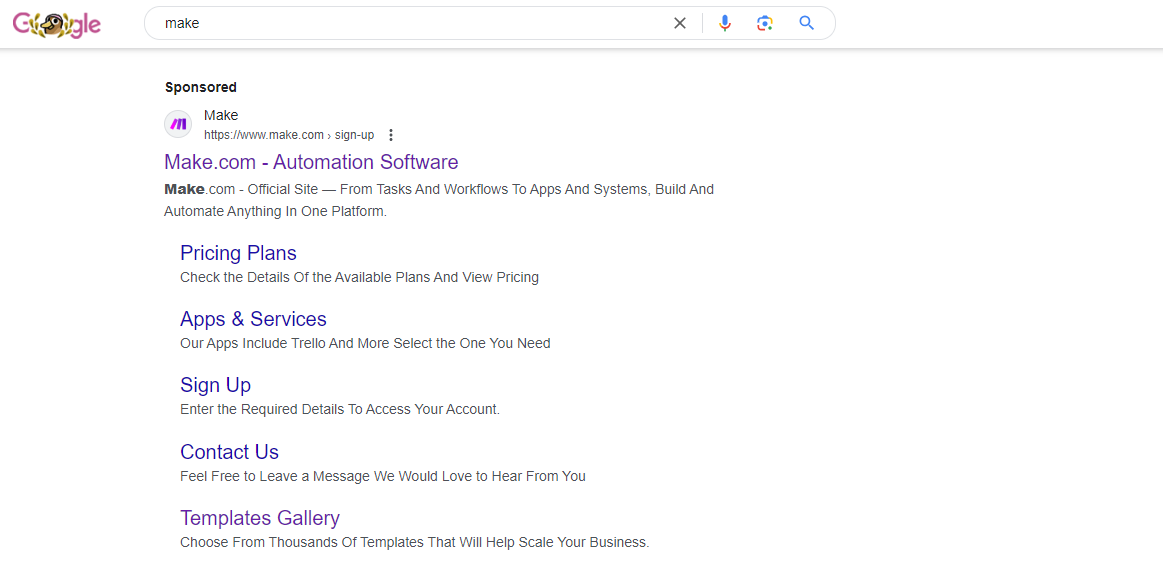
Task: Open the Templates Gallery sitelink
Action: [260, 518]
